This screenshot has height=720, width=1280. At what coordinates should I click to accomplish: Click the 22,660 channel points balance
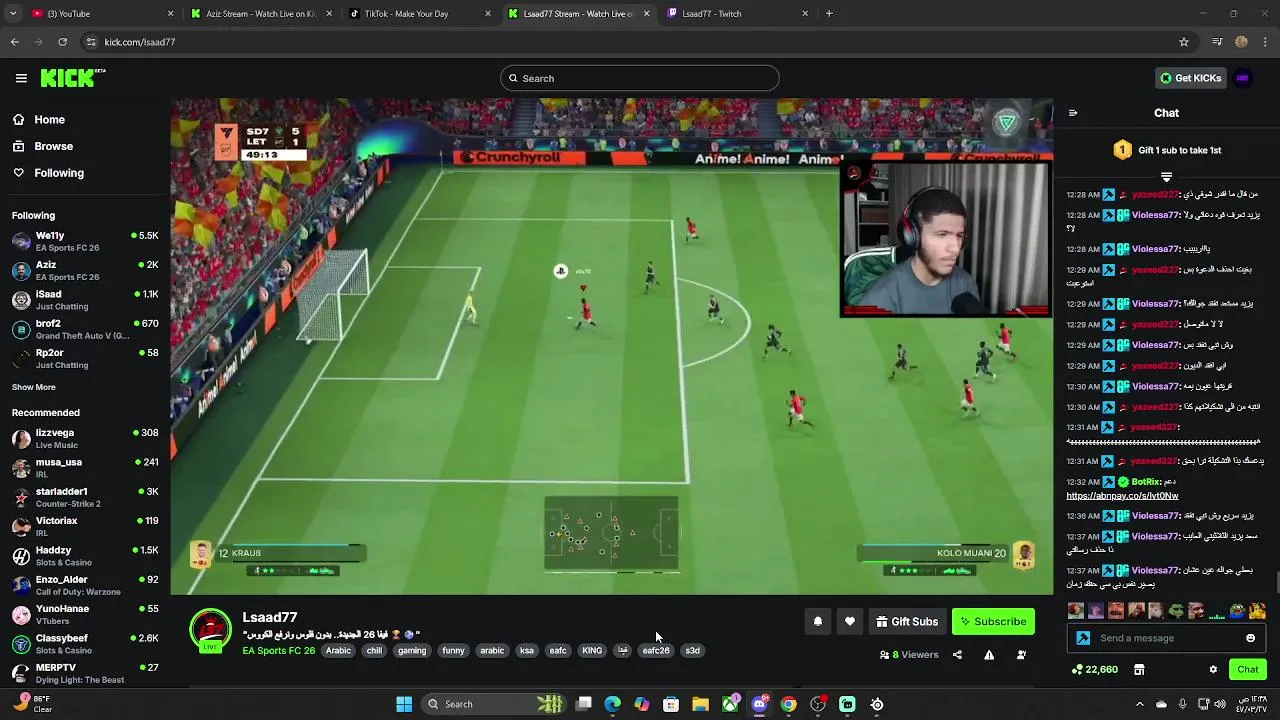tap(1095, 669)
